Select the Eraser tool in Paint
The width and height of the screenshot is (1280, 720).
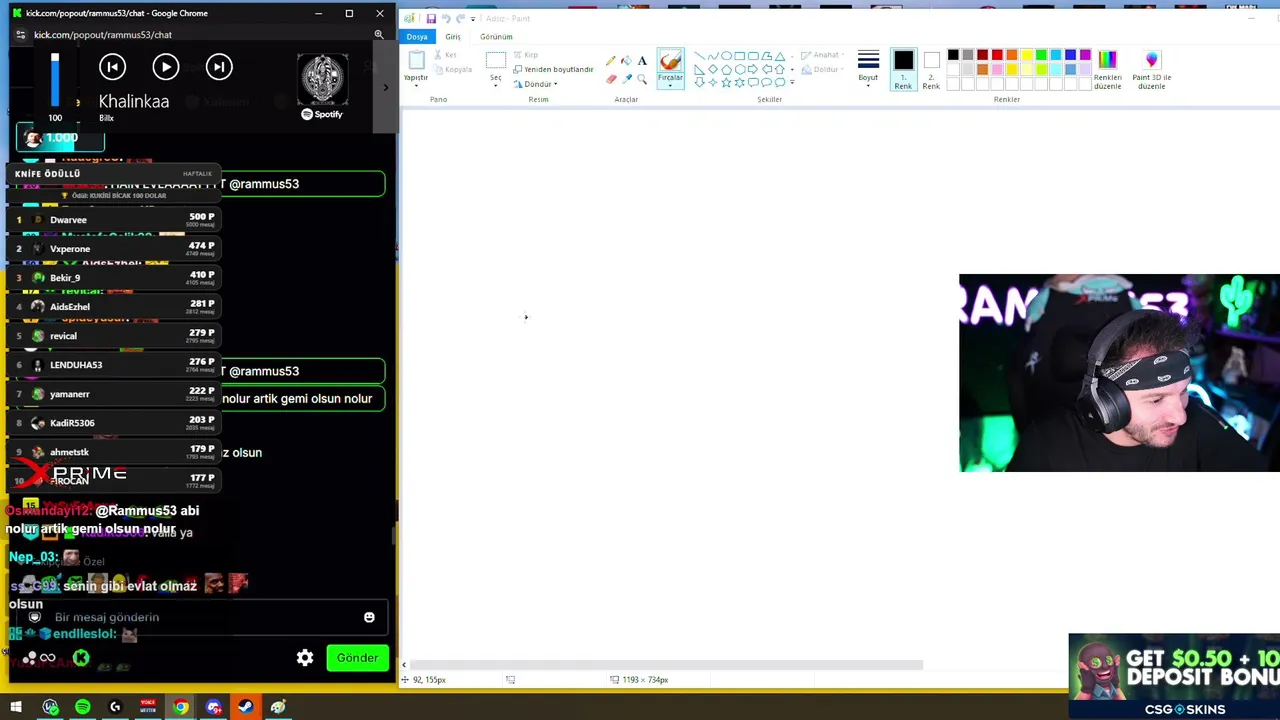(611, 79)
